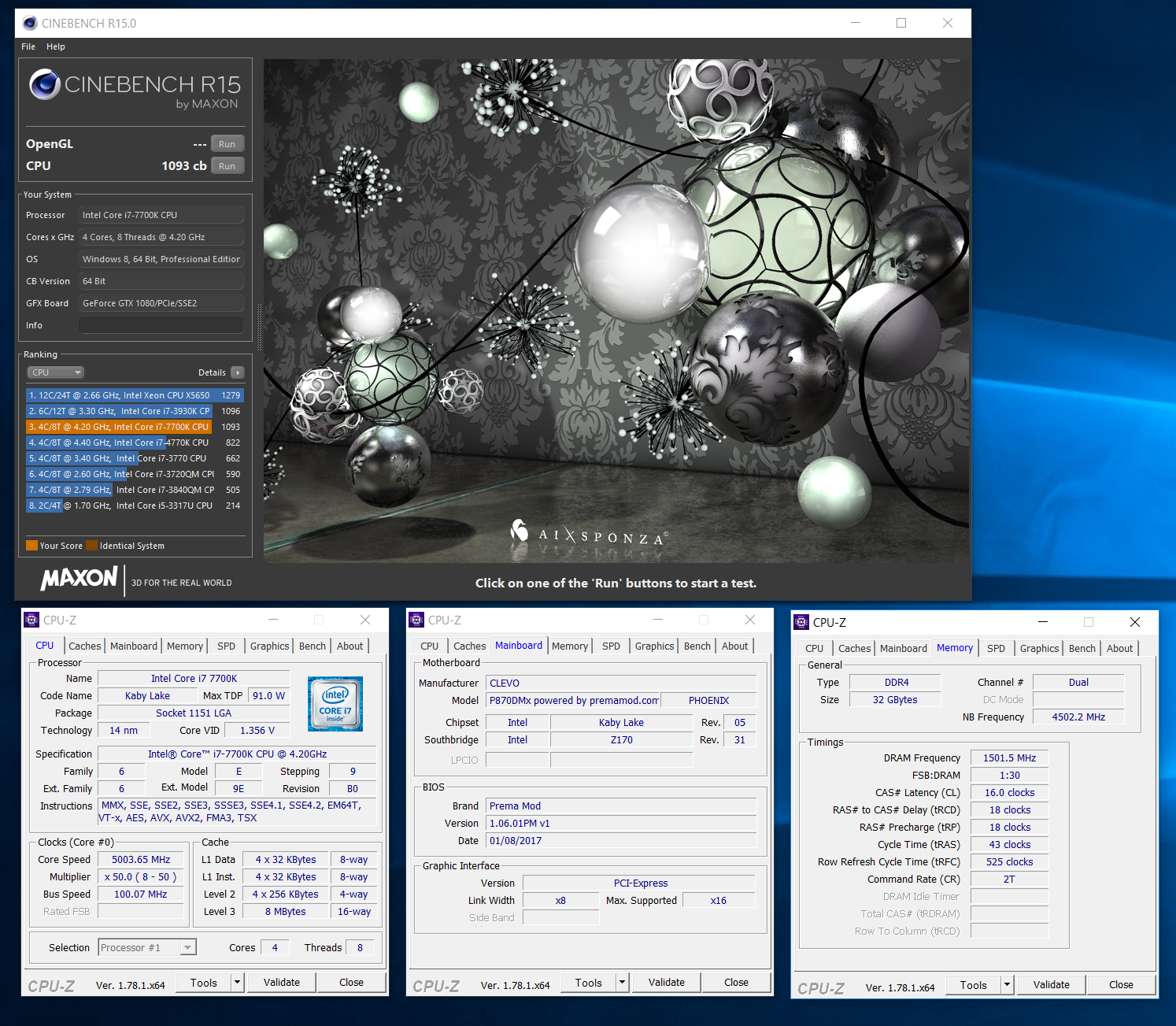Image resolution: width=1176 pixels, height=1026 pixels.
Task: Click the GFX Board GeForce GTX 1080 field
Action: point(161,303)
